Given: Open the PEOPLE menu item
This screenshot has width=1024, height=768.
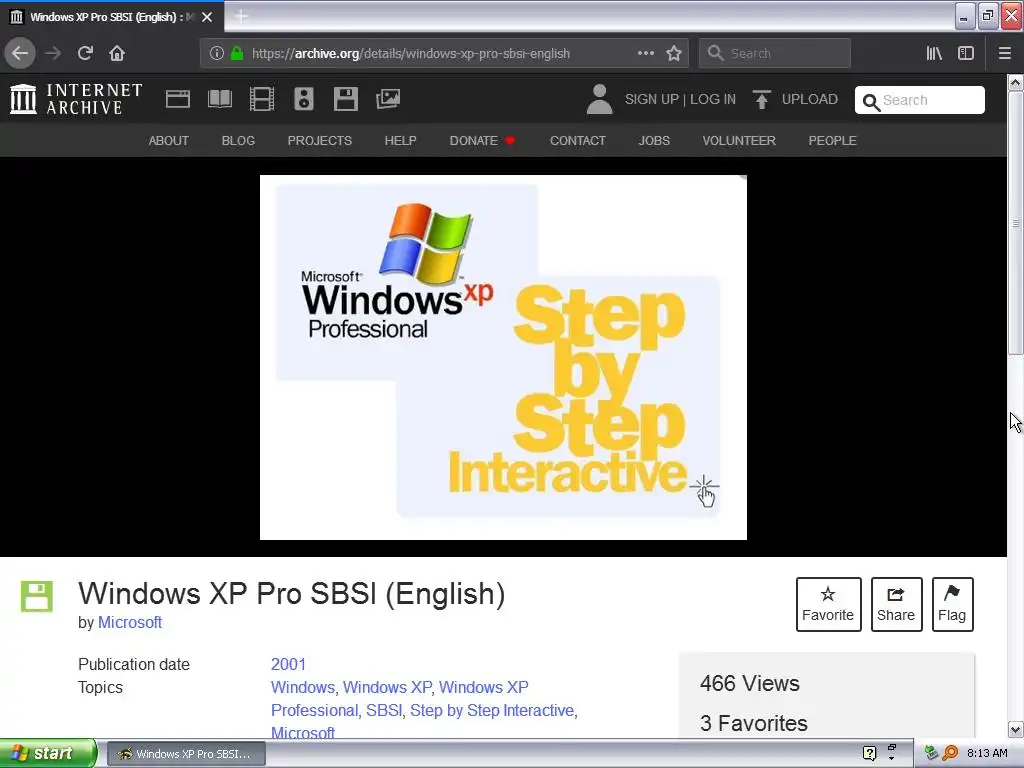Looking at the screenshot, I should (x=832, y=140).
